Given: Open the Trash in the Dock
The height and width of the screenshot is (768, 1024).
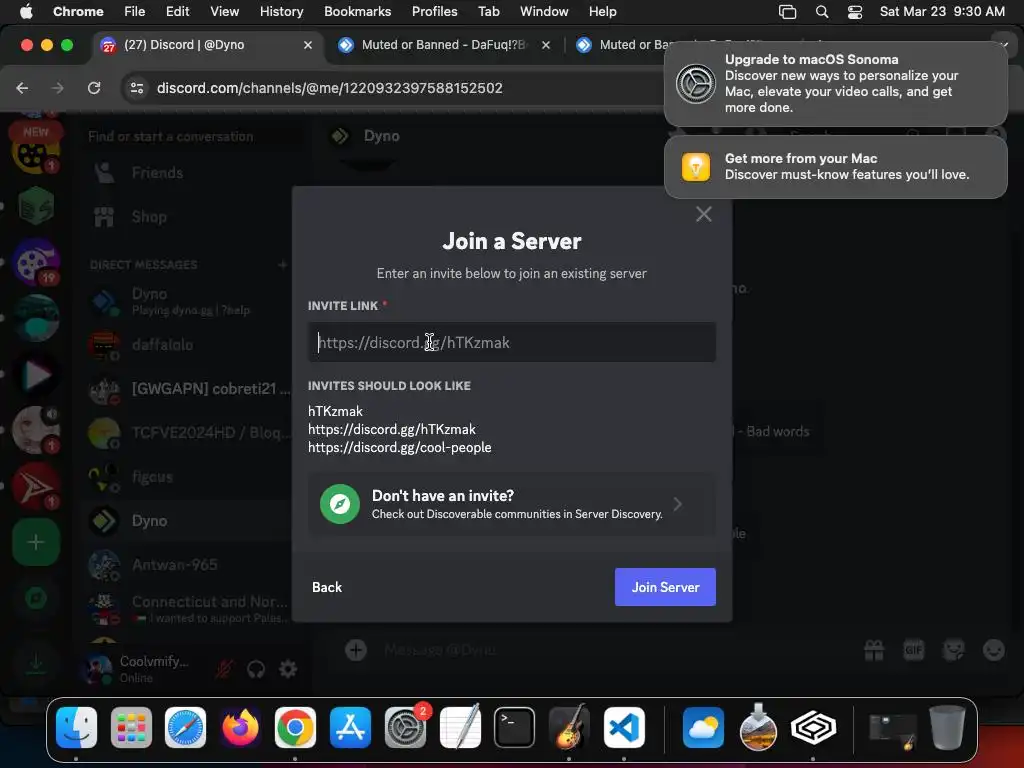Looking at the screenshot, I should click(x=947, y=728).
